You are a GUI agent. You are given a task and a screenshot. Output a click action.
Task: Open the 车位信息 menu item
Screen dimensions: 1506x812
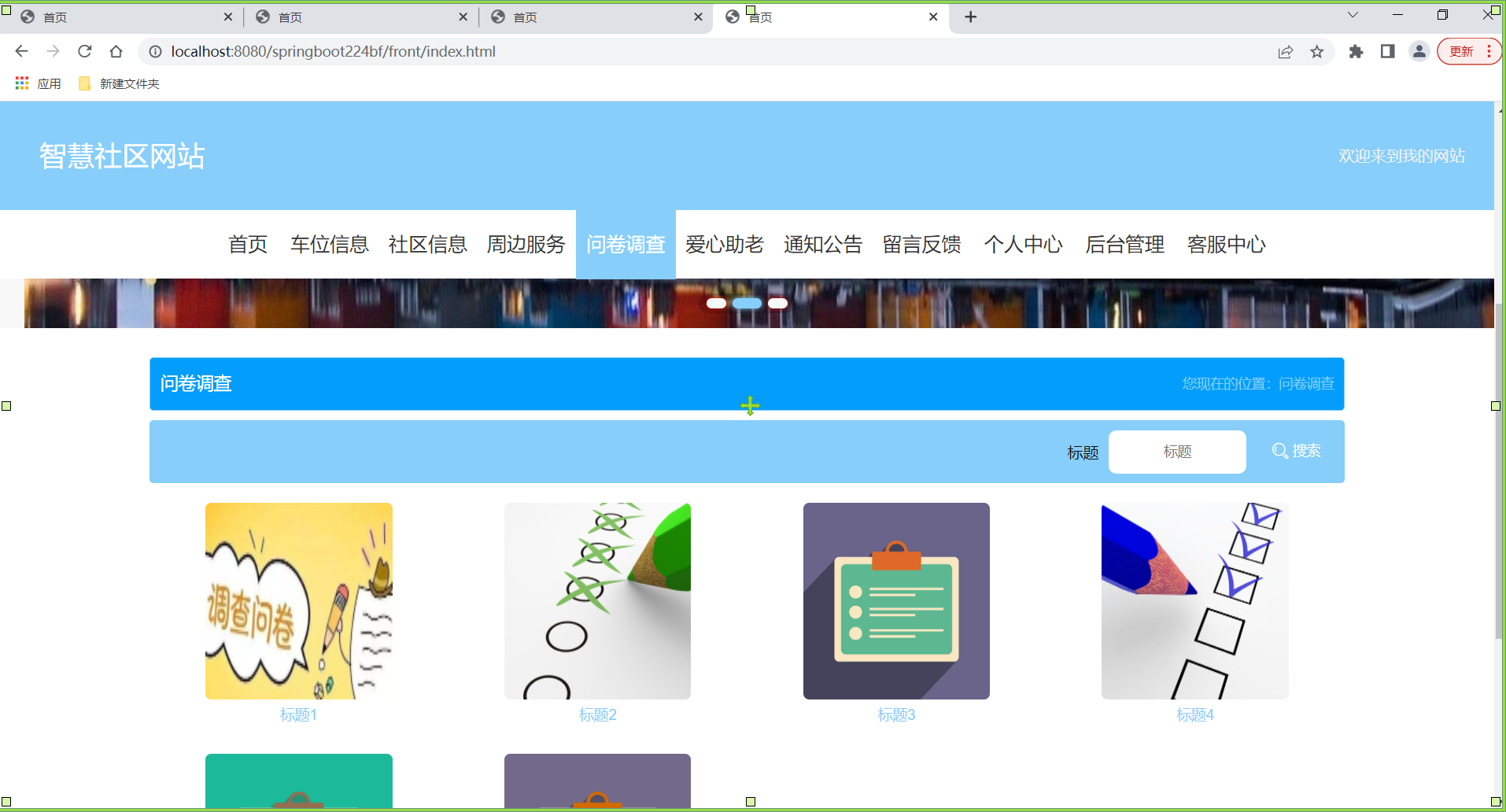point(330,244)
